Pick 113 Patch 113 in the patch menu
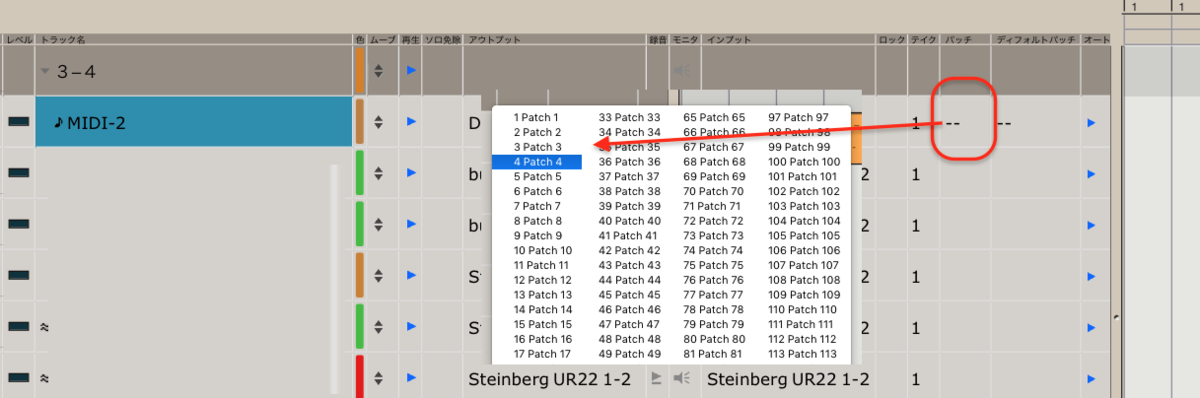1200x398 pixels. (x=801, y=354)
